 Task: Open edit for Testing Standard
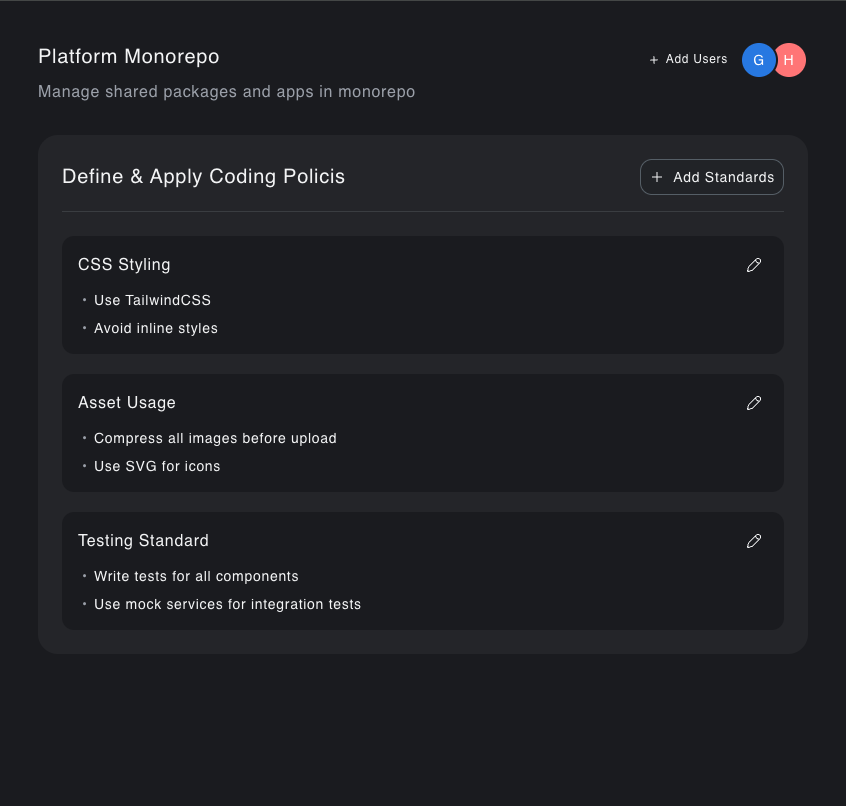754,541
